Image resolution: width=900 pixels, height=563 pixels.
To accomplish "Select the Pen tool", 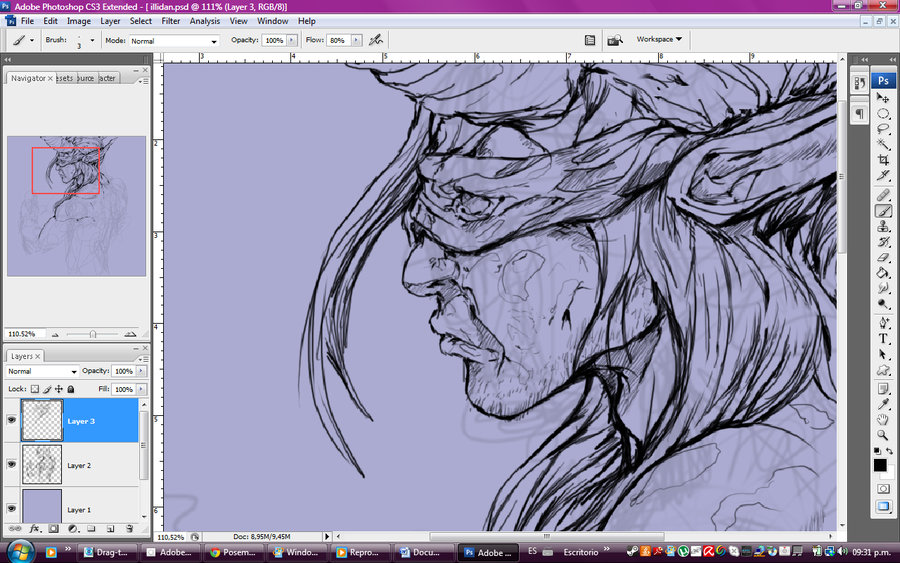I will pyautogui.click(x=883, y=323).
